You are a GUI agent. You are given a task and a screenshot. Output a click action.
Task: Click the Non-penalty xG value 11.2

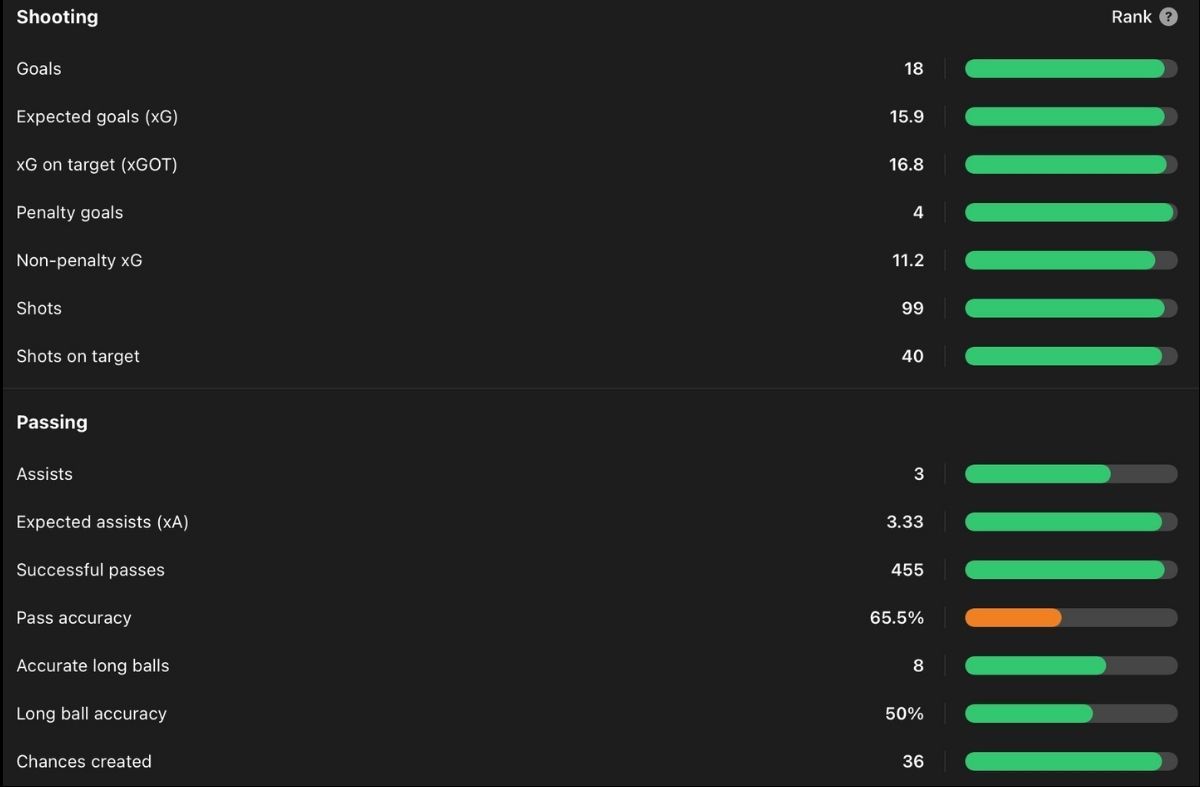click(x=908, y=261)
